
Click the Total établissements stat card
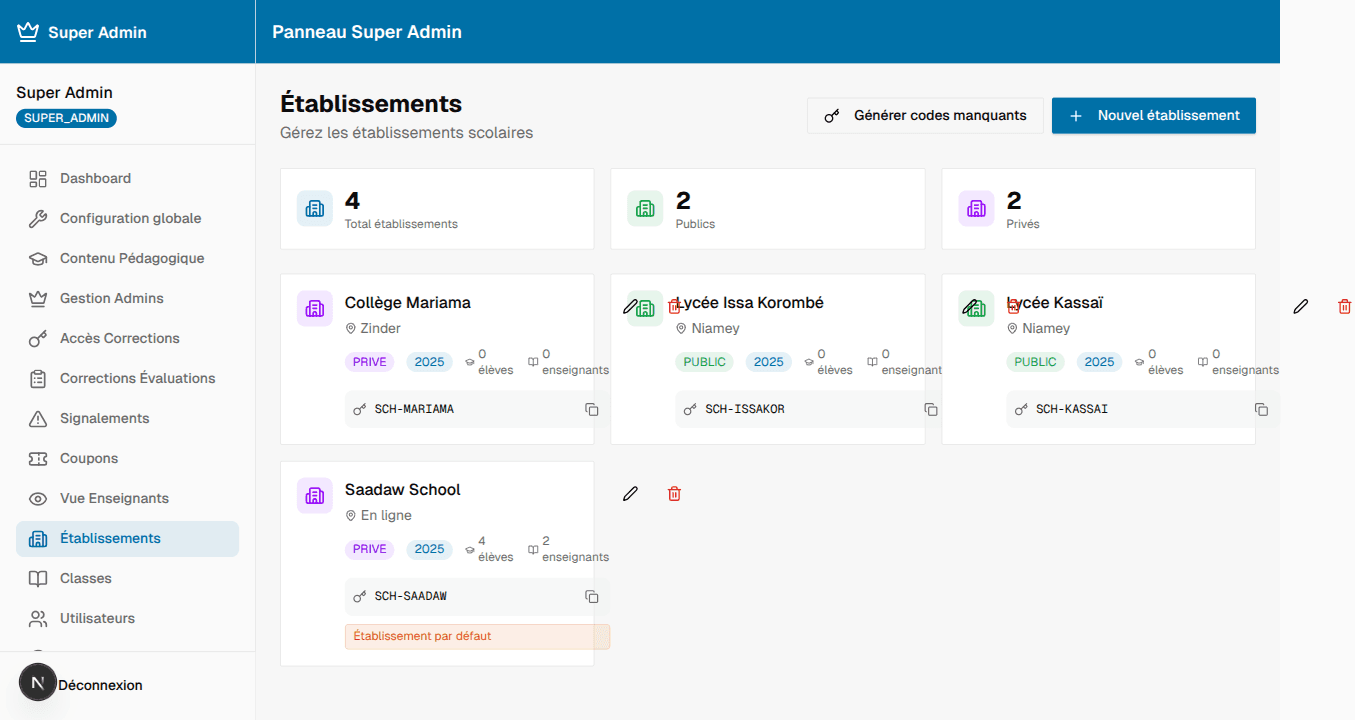click(437, 209)
